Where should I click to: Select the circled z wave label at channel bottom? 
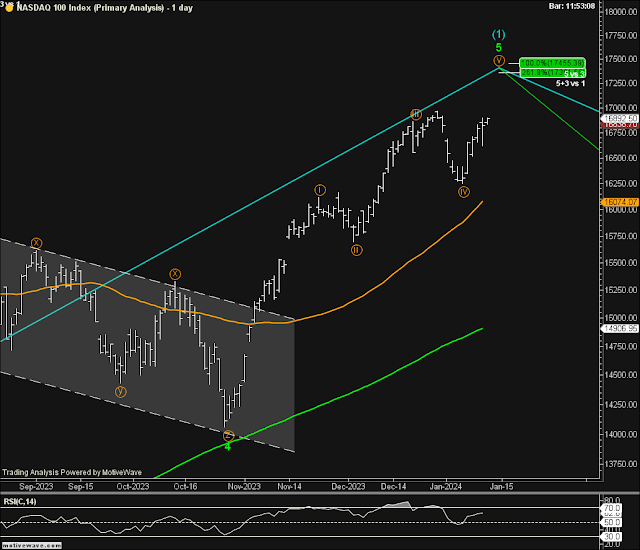(229, 436)
